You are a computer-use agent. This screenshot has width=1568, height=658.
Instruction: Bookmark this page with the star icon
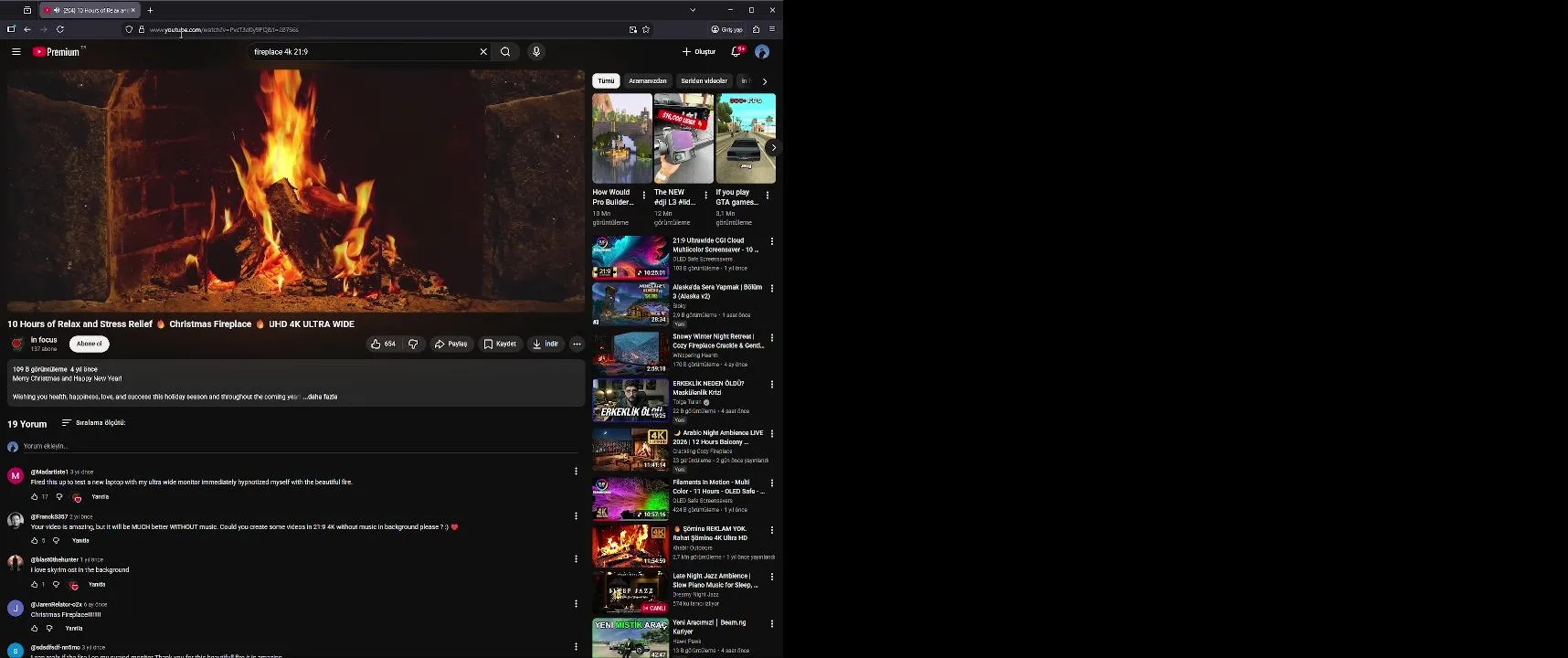pos(646,29)
